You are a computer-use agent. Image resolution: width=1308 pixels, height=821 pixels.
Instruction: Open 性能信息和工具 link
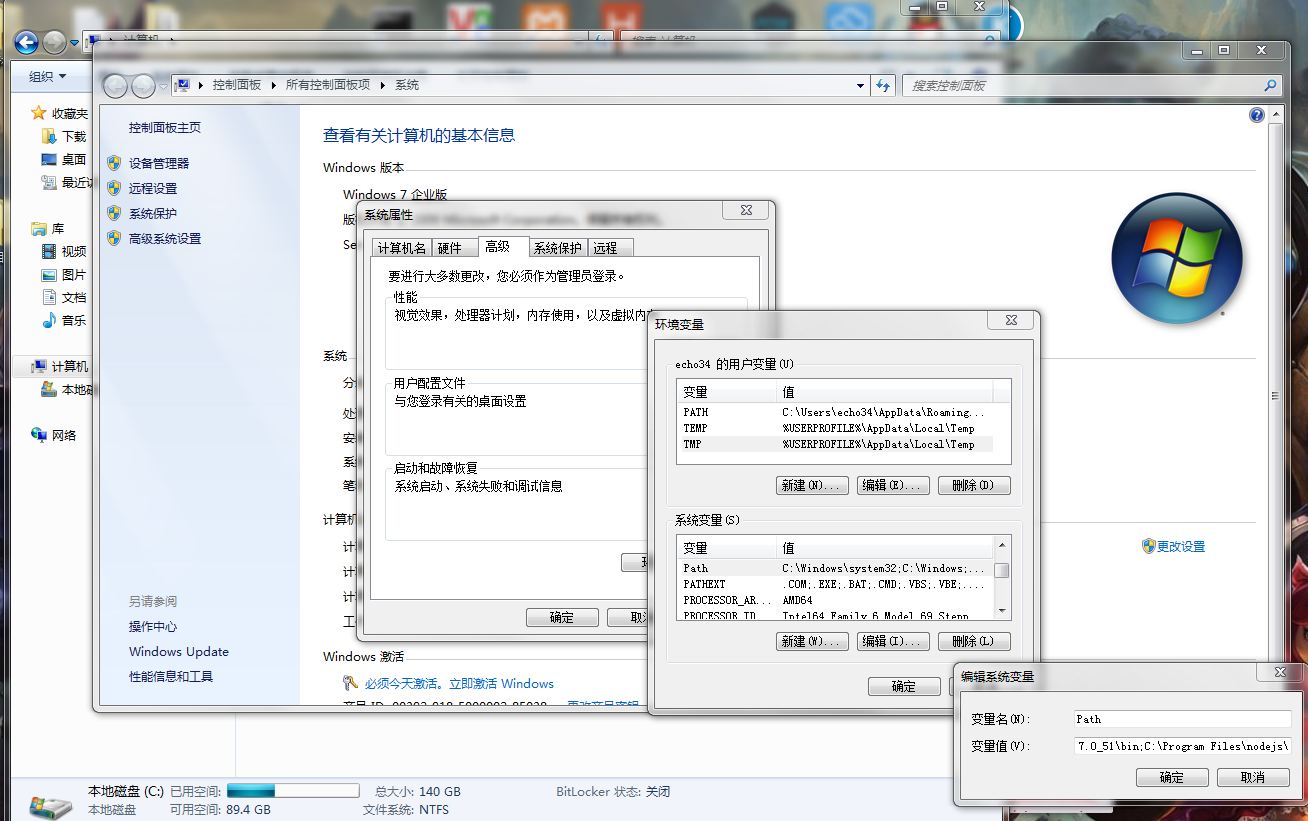click(x=170, y=676)
